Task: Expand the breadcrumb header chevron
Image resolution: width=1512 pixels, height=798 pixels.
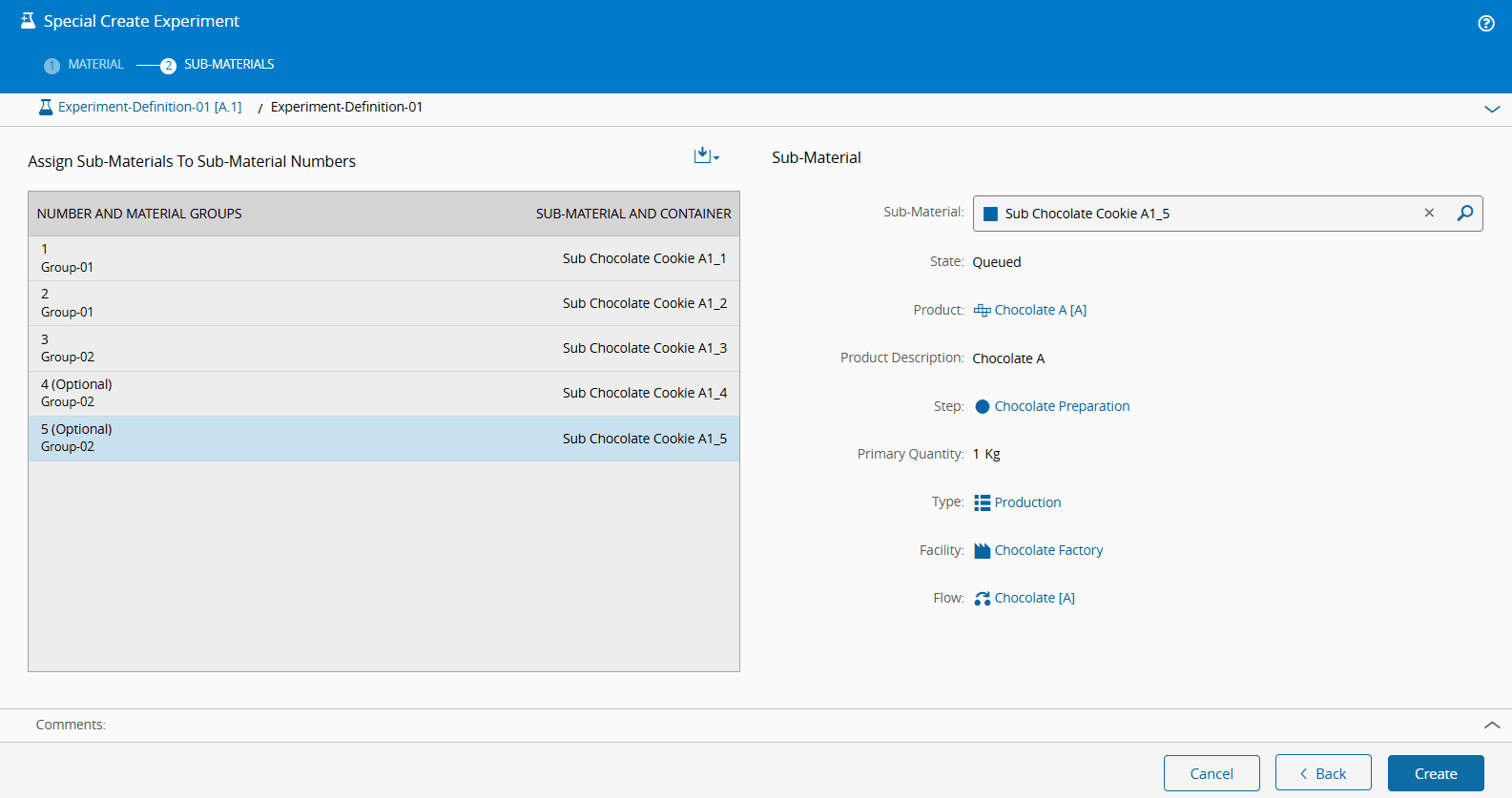Action: coord(1491,110)
